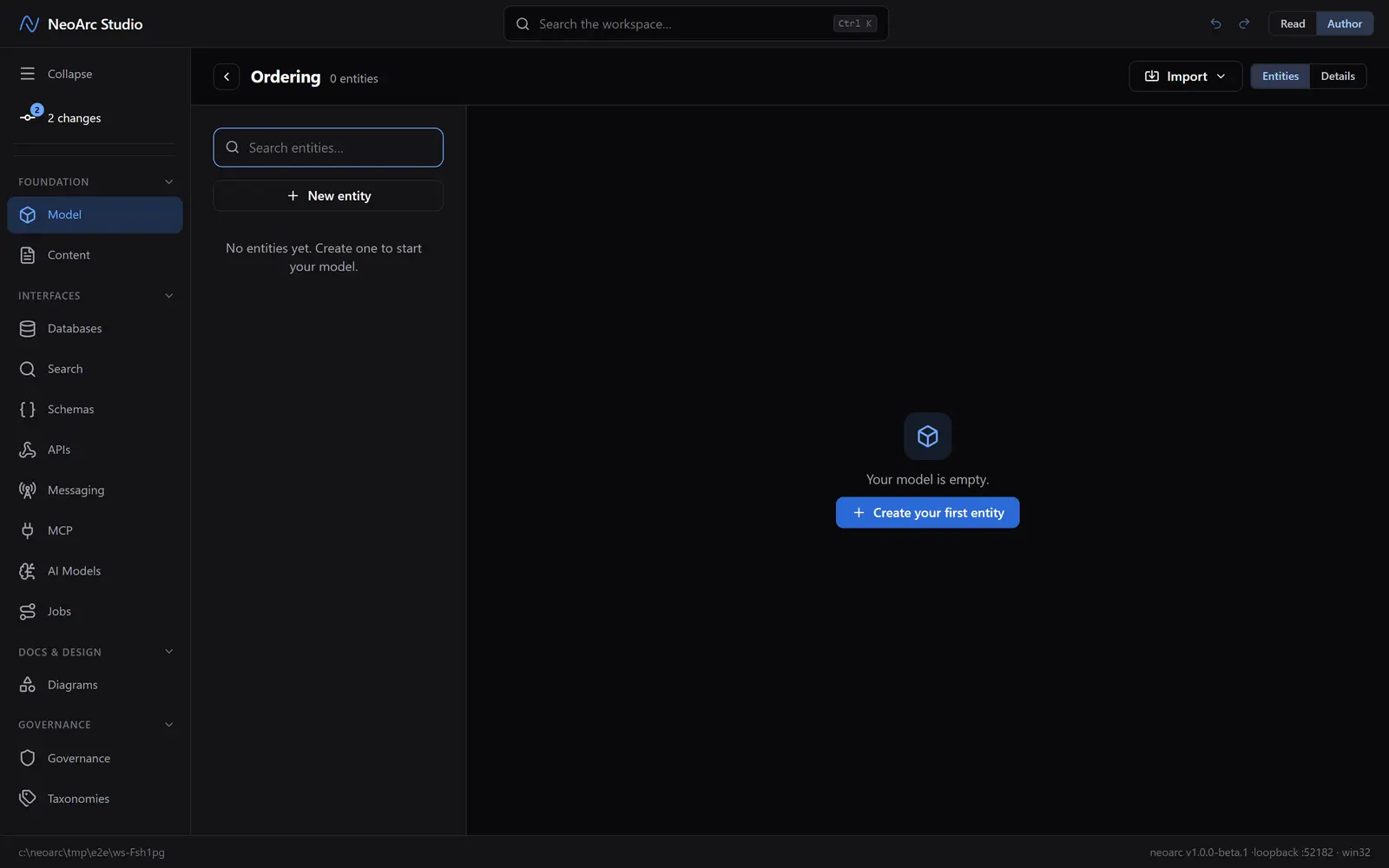Open Content in the sidebar
Screen dimensions: 1389x868
pyautogui.click(x=95, y=255)
